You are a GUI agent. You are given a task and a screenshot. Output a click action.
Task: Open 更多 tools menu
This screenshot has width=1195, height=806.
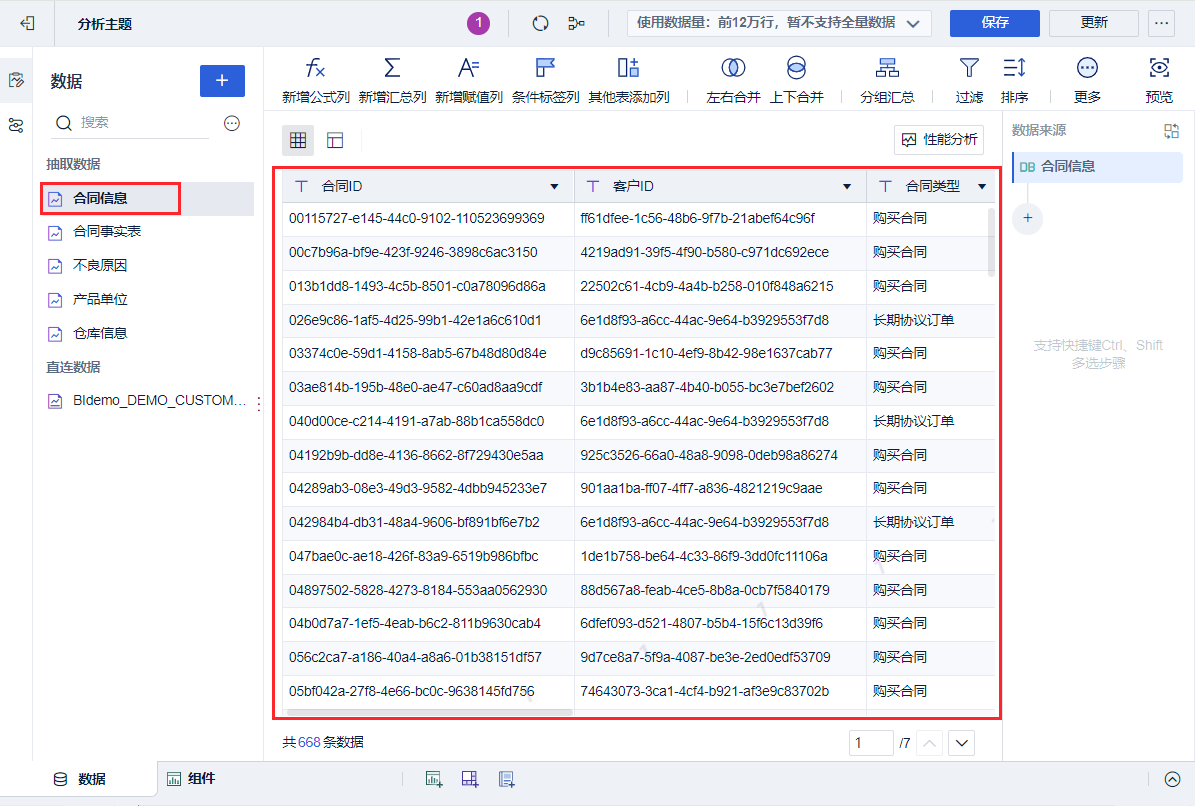pos(1087,80)
